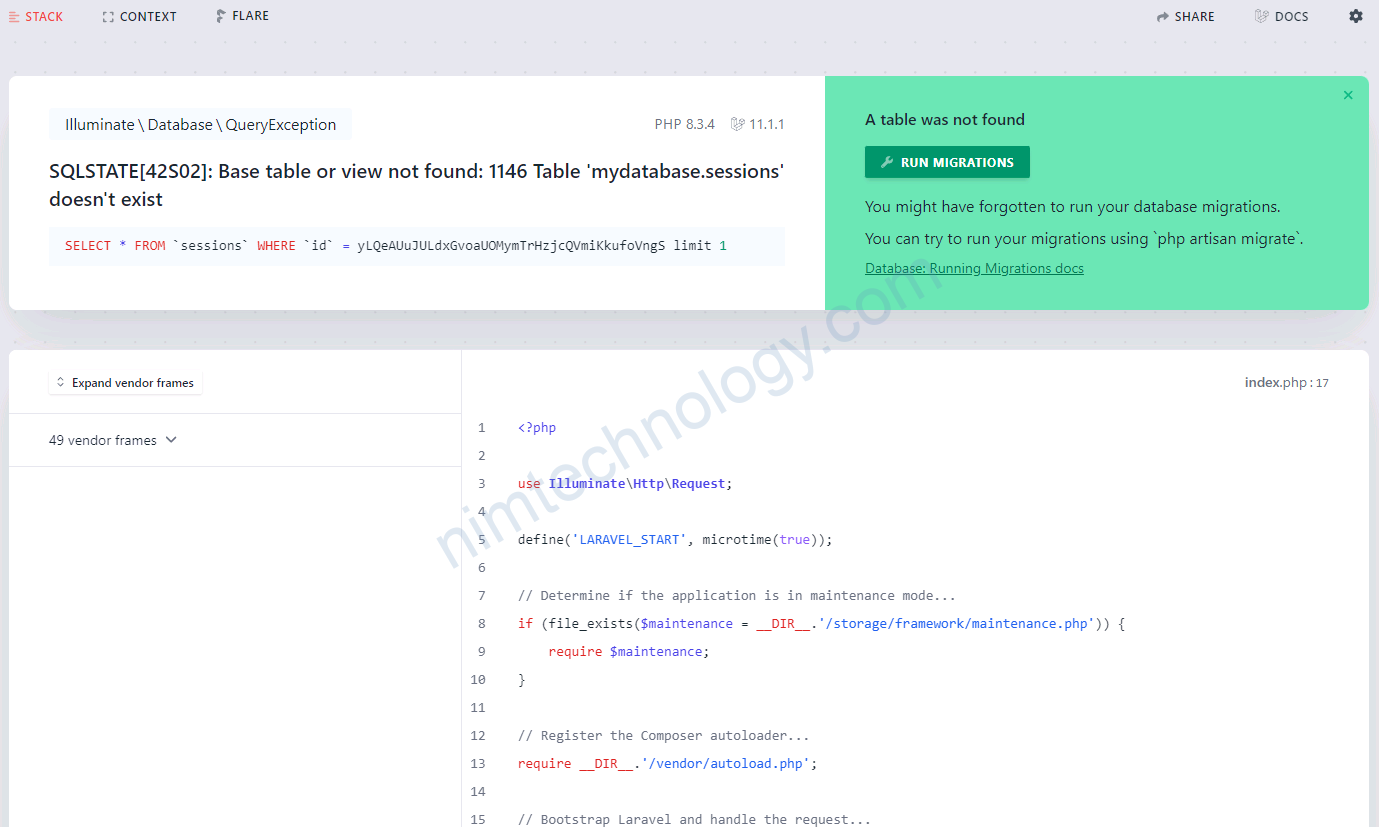The width and height of the screenshot is (1379, 827).
Task: Click the Context brackets icon
Action: click(108, 17)
